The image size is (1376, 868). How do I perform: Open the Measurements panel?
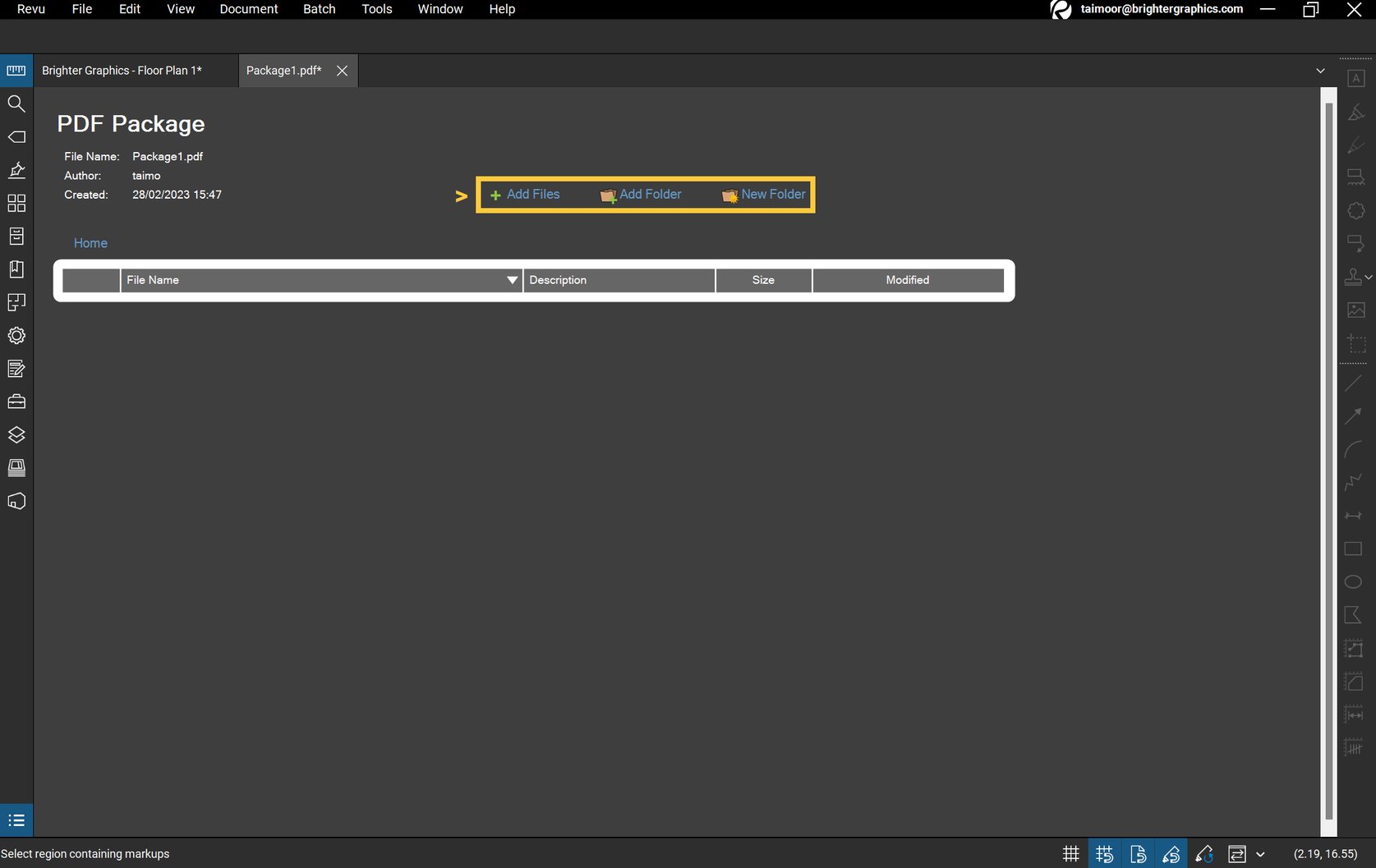(16, 70)
